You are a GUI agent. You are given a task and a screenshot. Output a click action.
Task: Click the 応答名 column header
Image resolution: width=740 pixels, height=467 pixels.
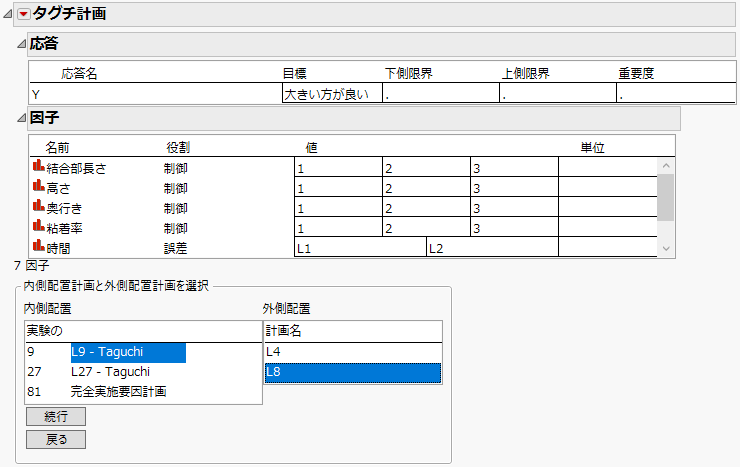point(79,74)
